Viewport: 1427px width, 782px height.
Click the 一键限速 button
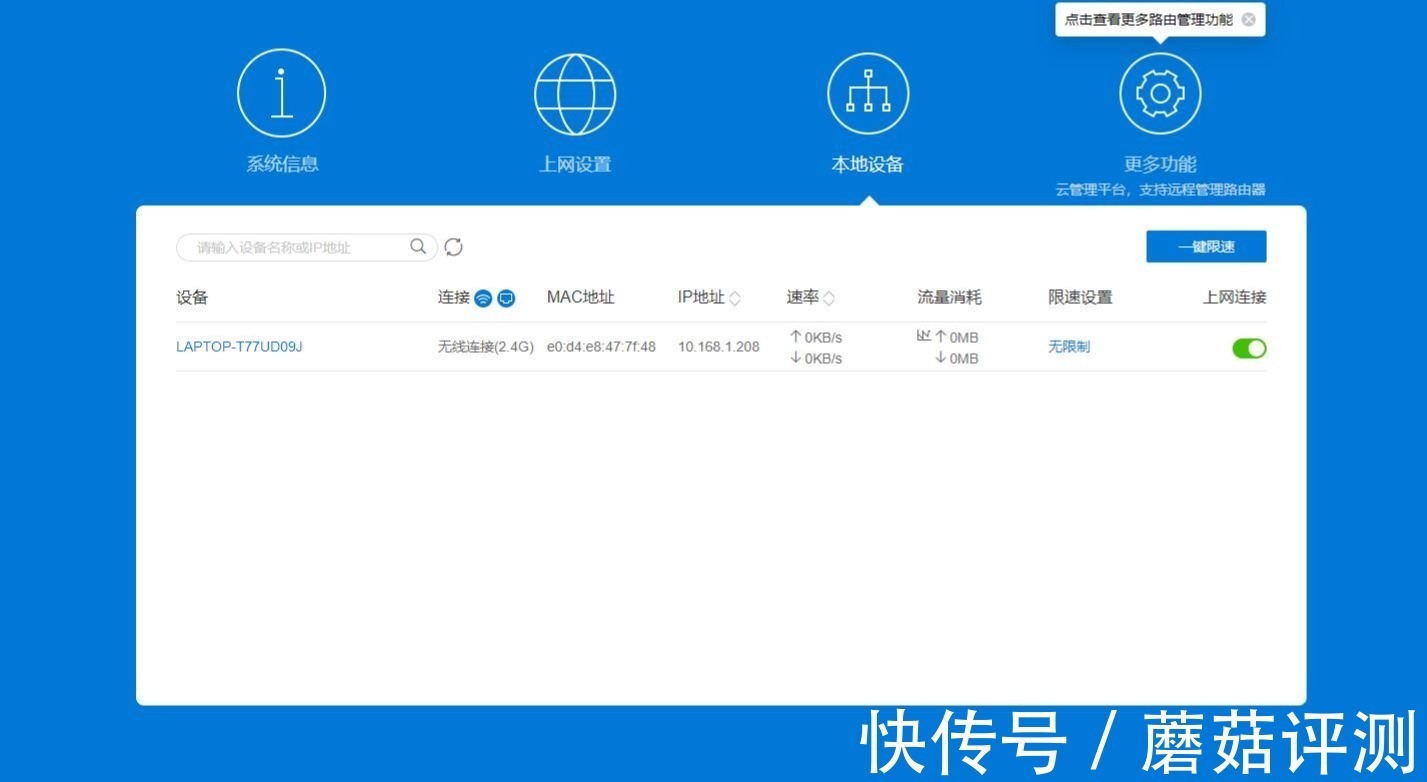1206,247
